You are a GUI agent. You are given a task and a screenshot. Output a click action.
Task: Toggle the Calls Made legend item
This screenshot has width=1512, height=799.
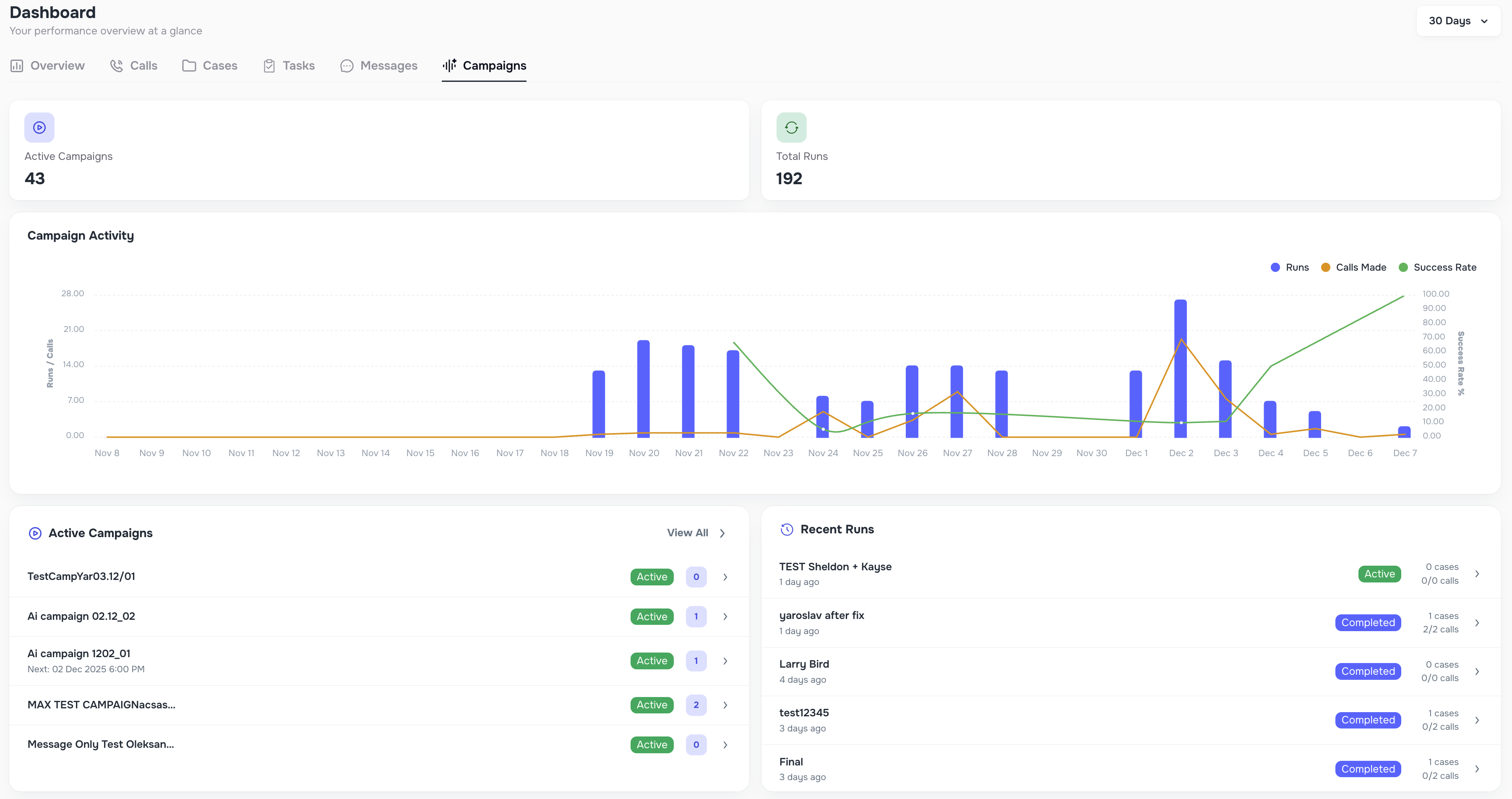coord(1353,267)
